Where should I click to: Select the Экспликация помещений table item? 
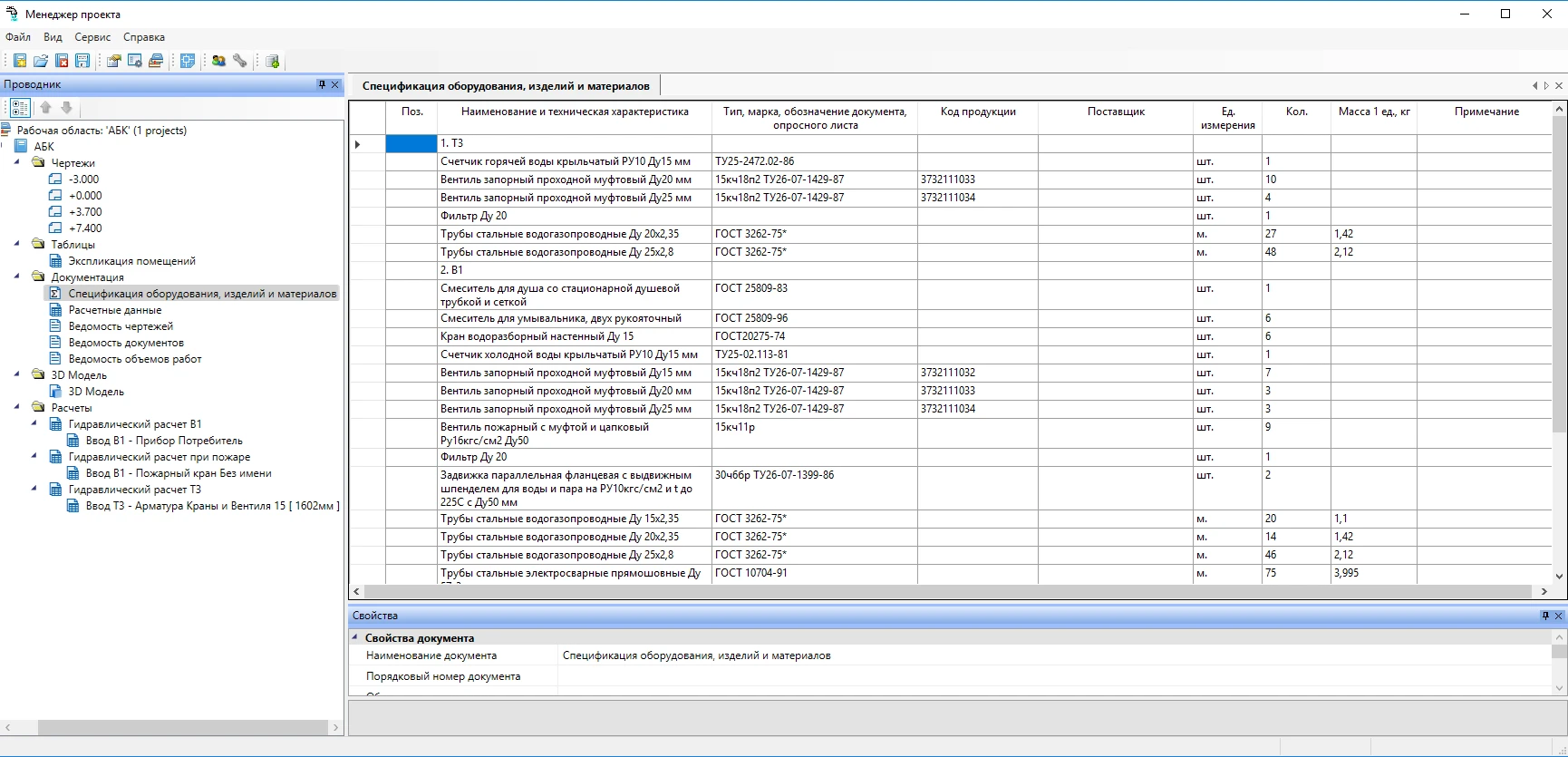click(x=131, y=261)
